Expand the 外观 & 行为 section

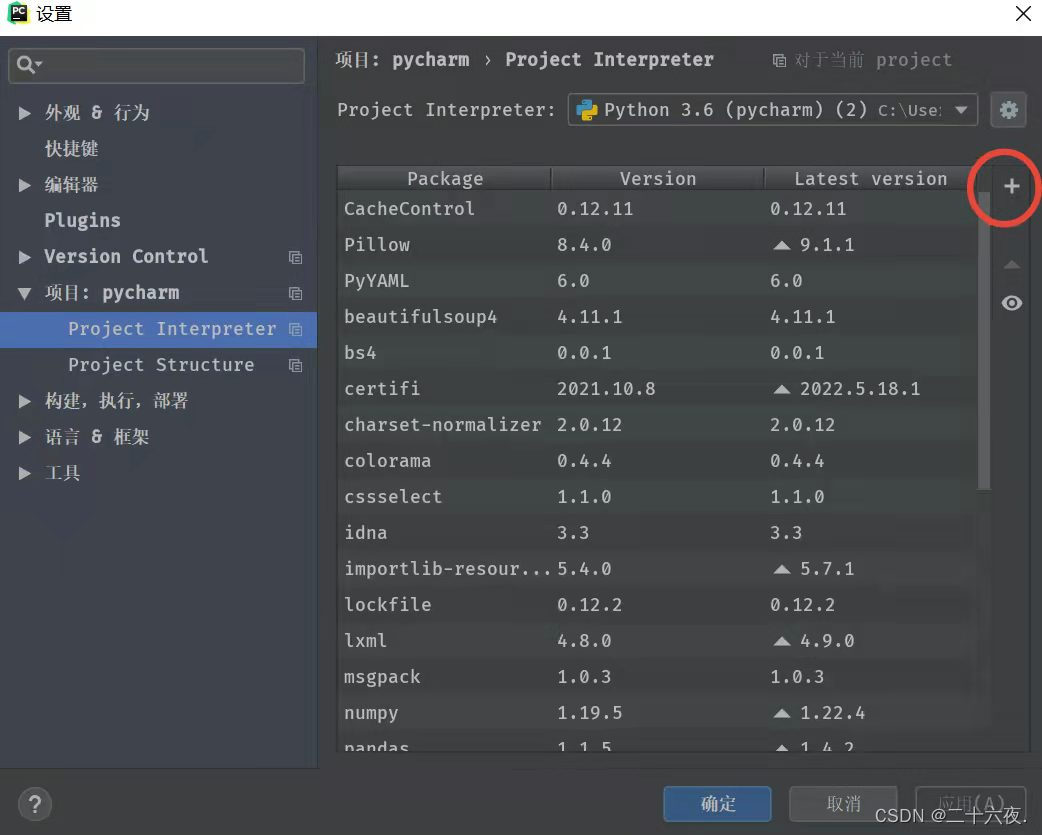tap(25, 113)
